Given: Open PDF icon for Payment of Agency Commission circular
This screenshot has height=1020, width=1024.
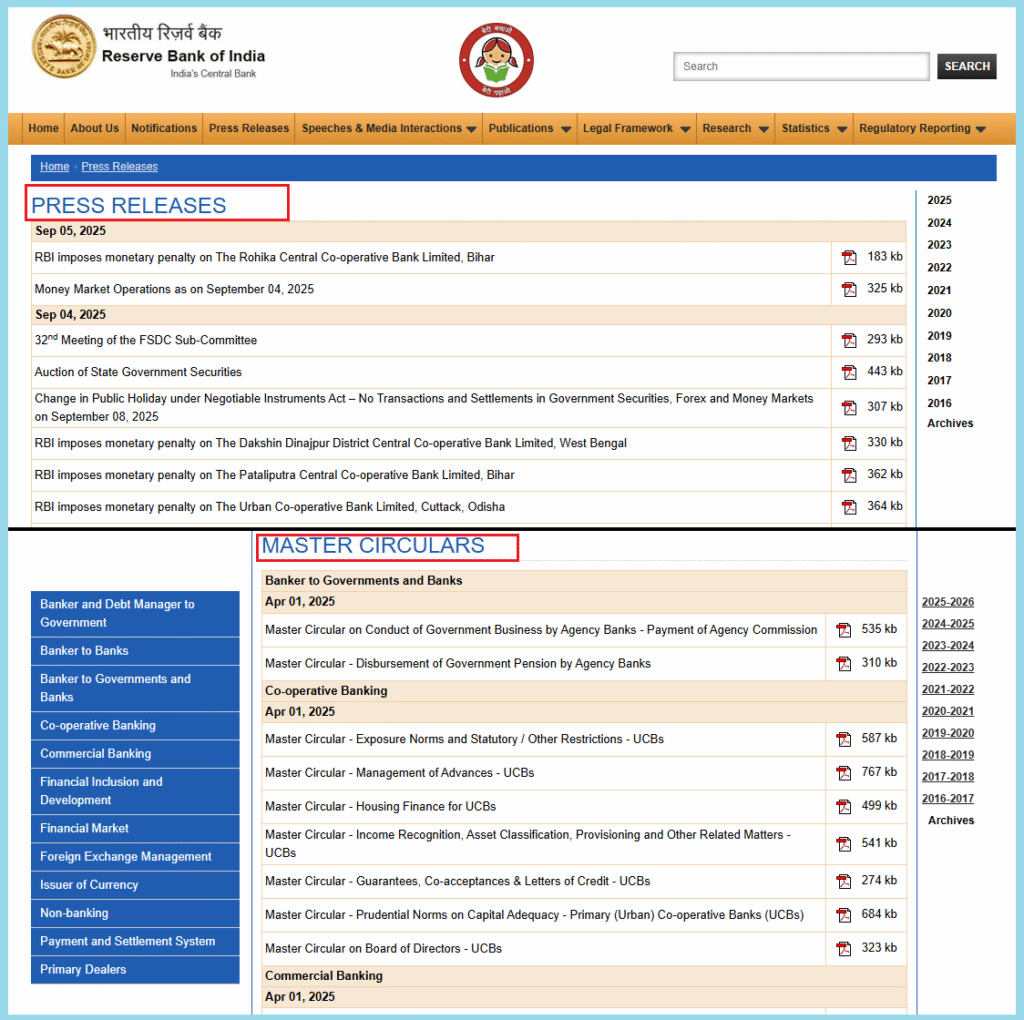Looking at the screenshot, I should point(844,630).
